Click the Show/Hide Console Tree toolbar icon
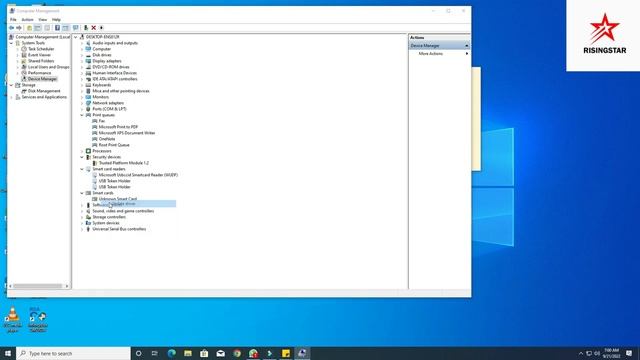 tap(38, 28)
